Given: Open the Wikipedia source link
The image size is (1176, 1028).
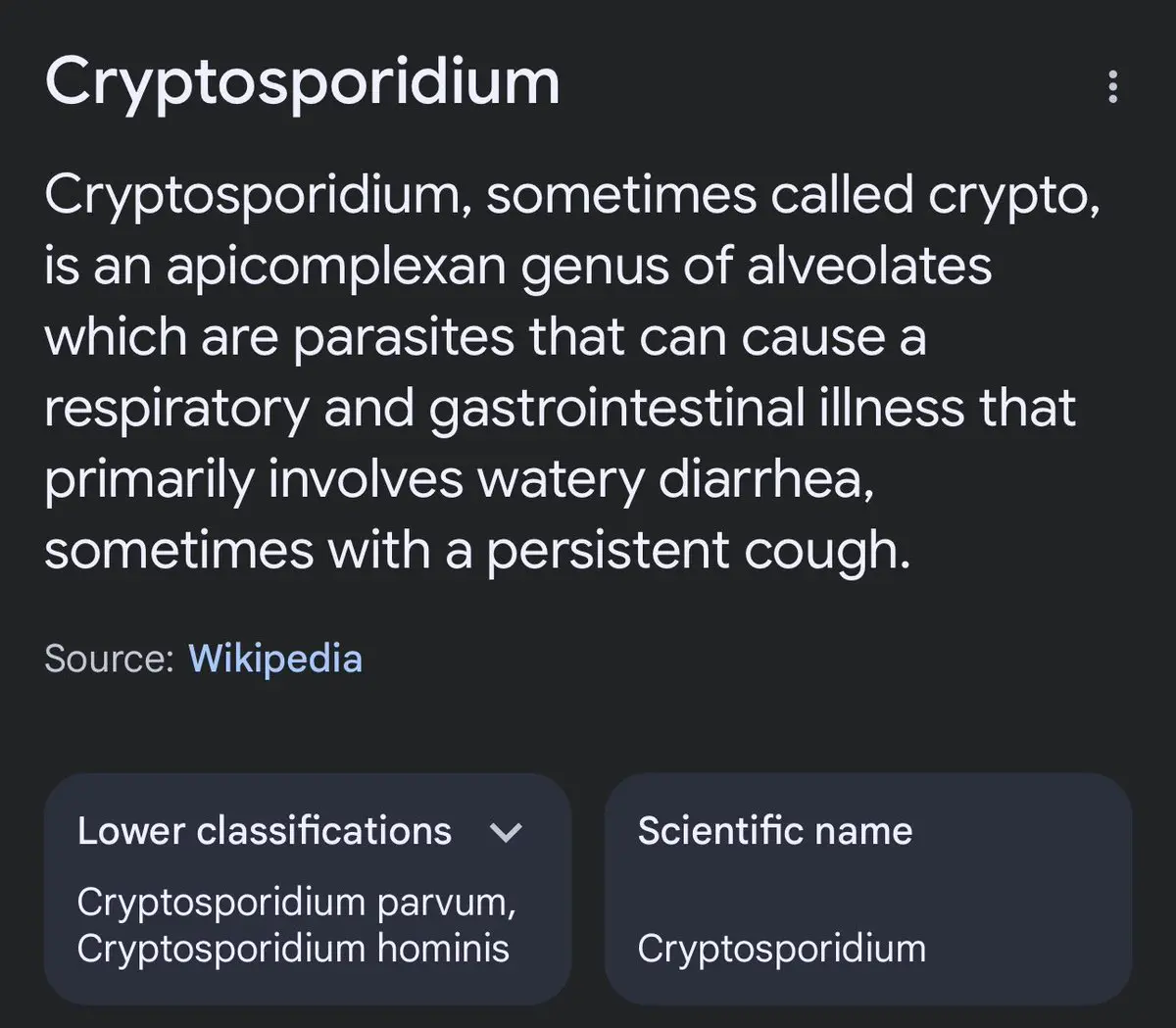Looking at the screenshot, I should 275,658.
